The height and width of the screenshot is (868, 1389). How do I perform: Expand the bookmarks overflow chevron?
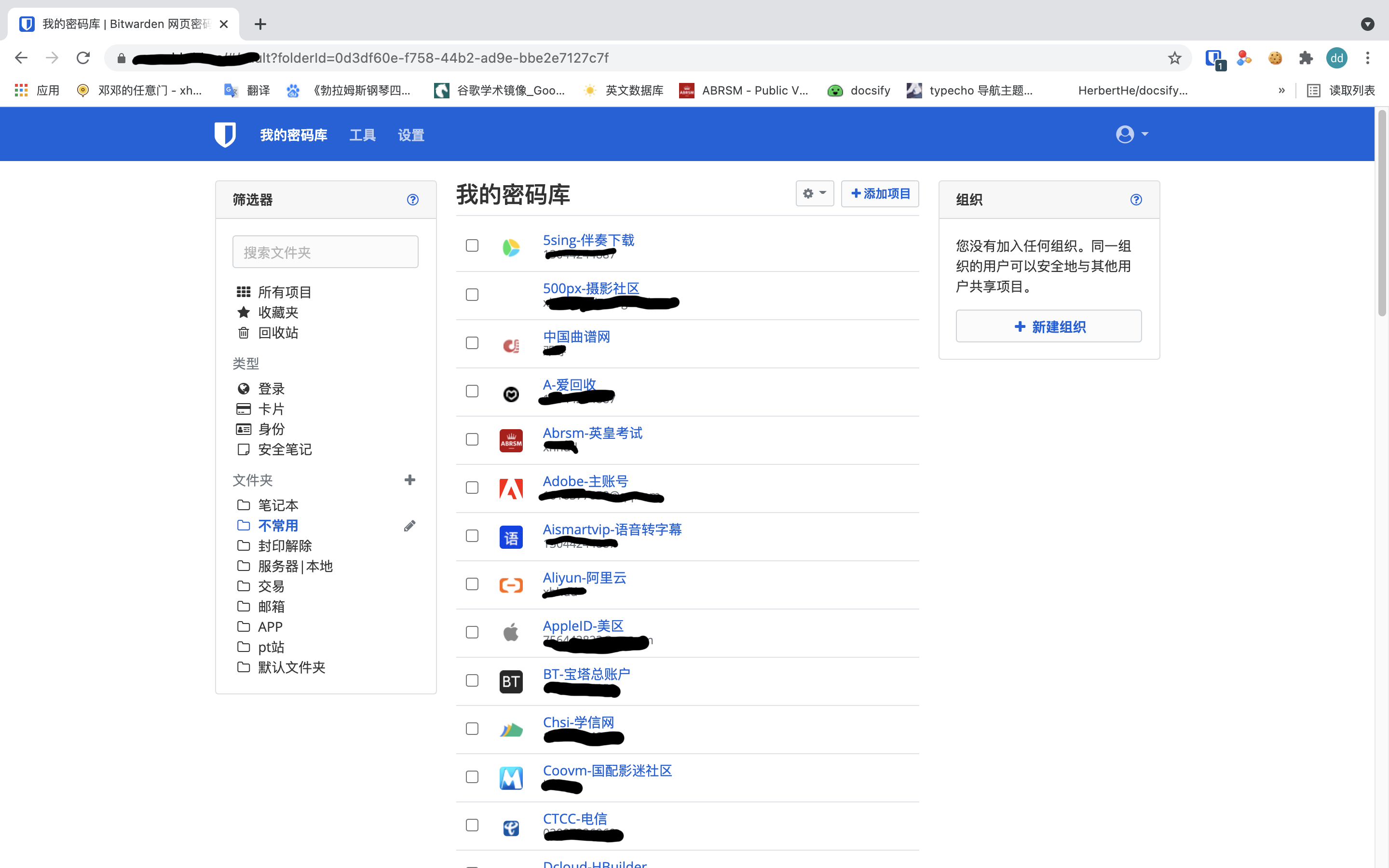[1281, 90]
